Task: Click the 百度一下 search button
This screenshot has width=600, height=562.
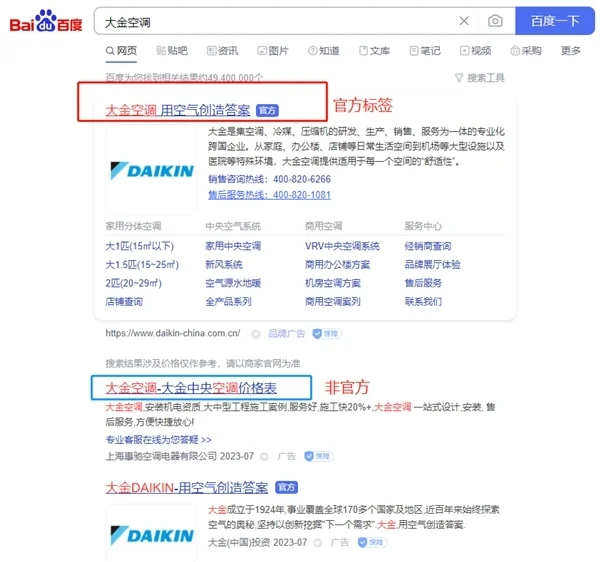Action: click(x=555, y=21)
